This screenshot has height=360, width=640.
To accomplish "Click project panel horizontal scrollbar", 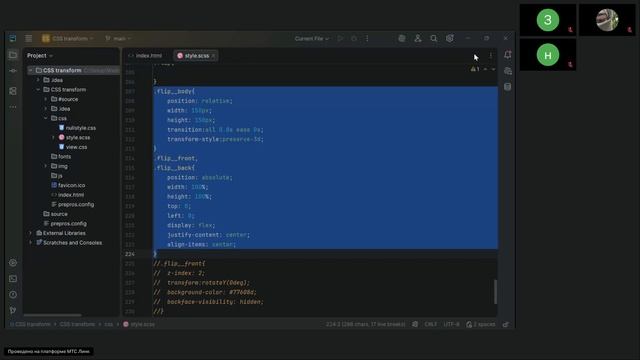I will pyautogui.click(x=52, y=315).
